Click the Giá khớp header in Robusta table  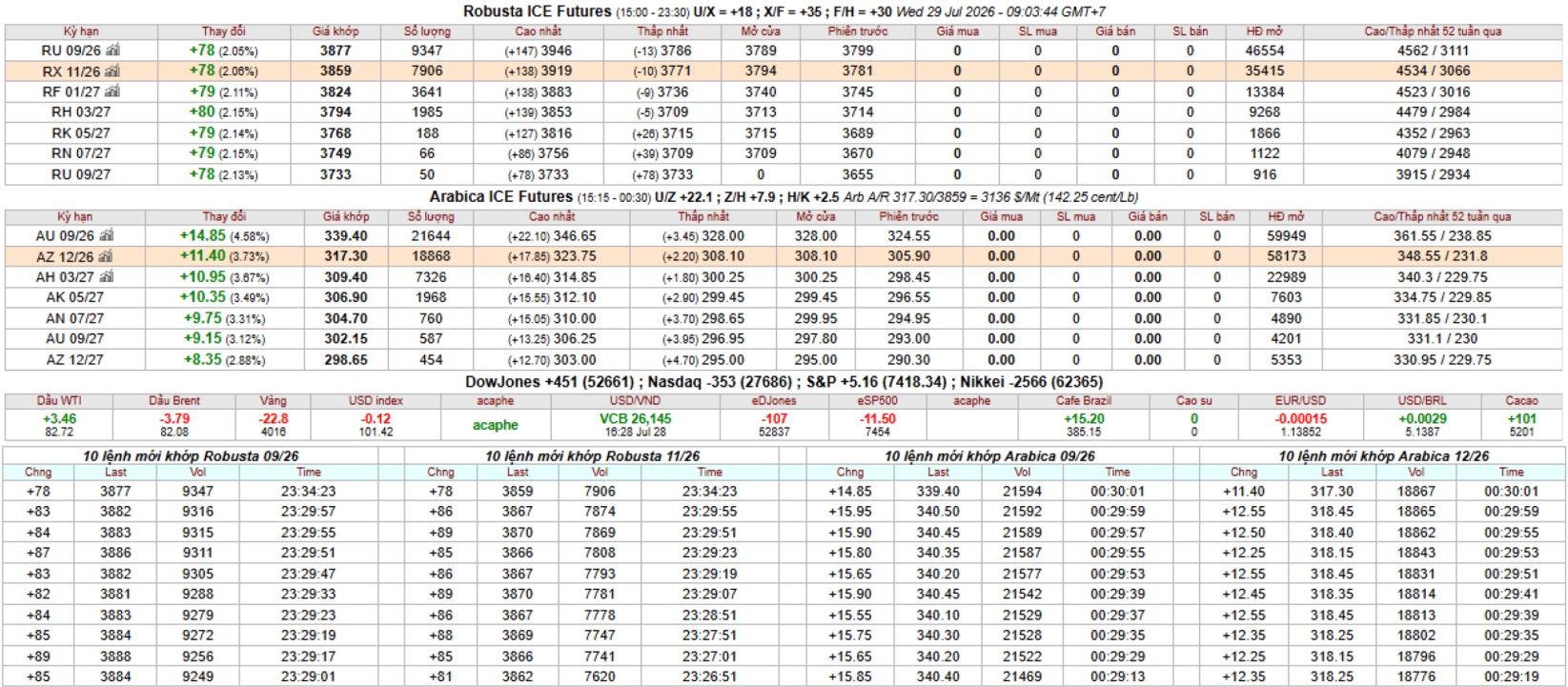336,31
